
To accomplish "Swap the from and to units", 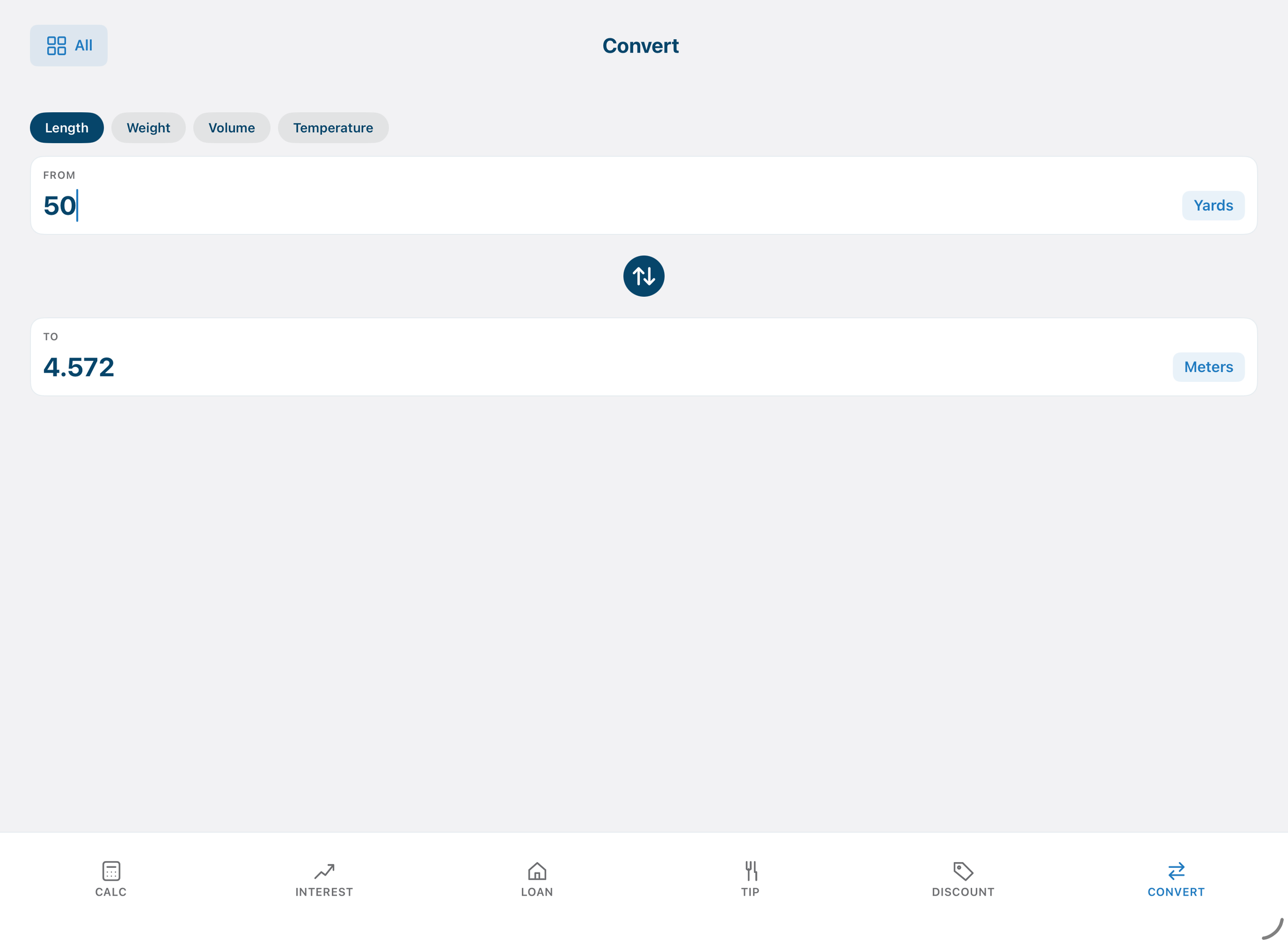I will [643, 276].
